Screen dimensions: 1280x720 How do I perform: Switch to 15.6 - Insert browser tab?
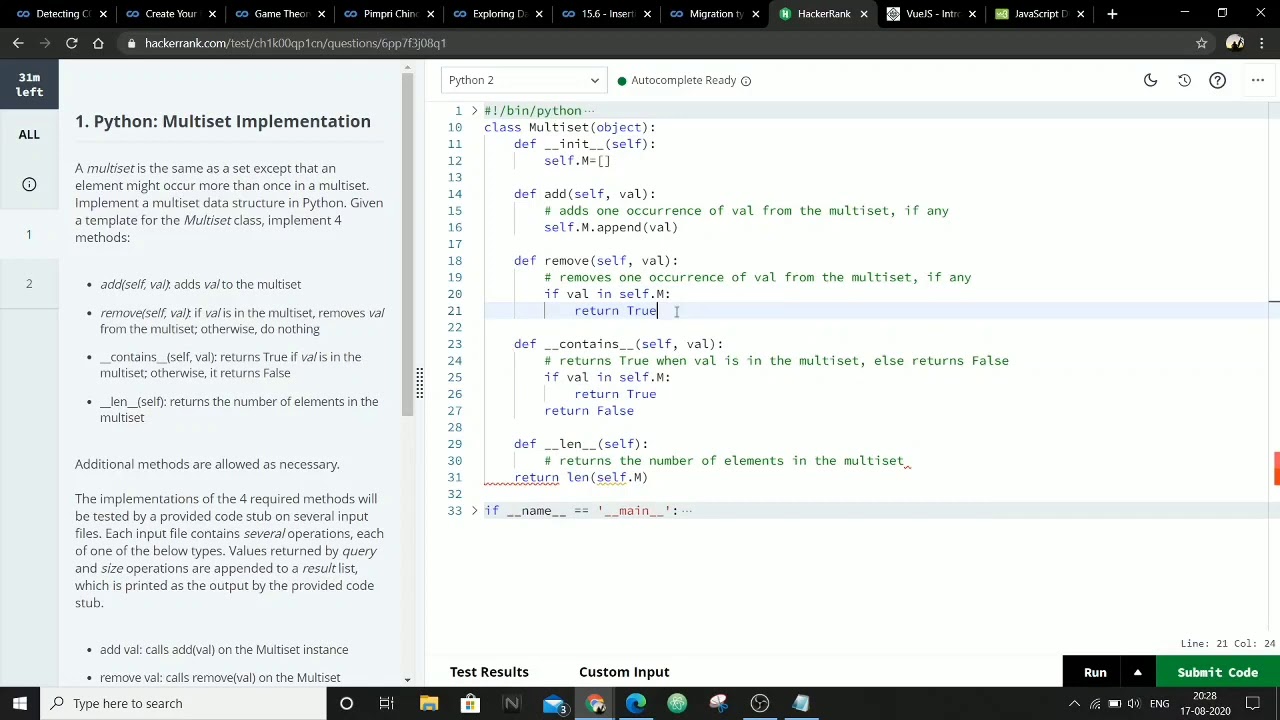point(607,14)
